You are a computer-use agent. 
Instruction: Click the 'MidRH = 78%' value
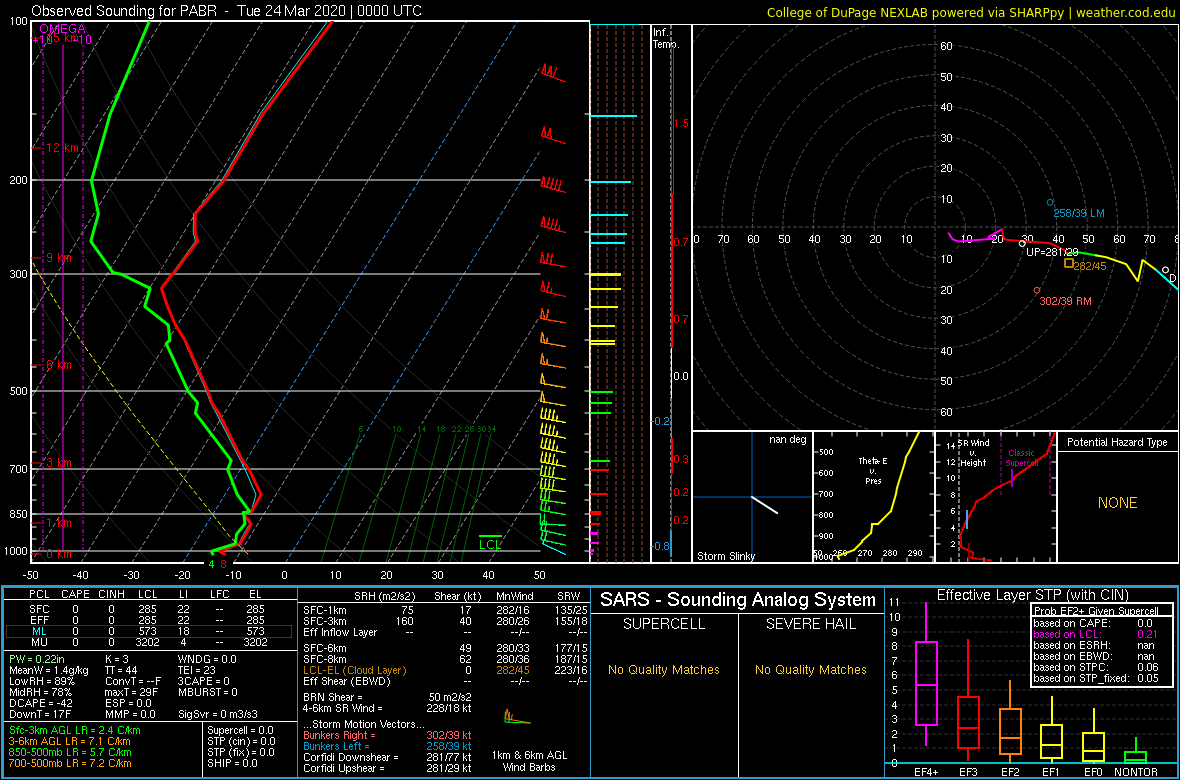(40, 693)
